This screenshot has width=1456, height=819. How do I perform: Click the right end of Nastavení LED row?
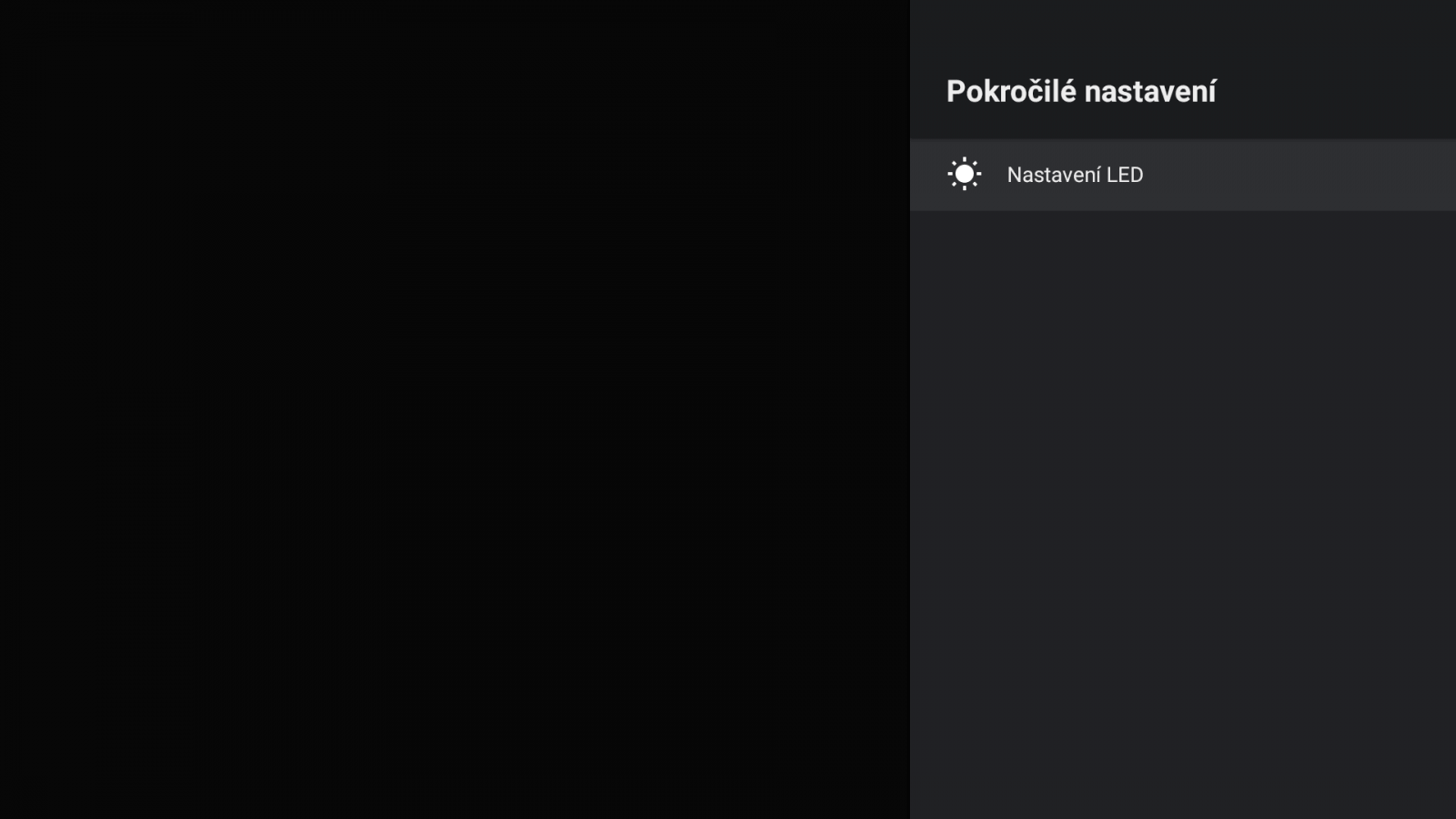coord(1420,175)
